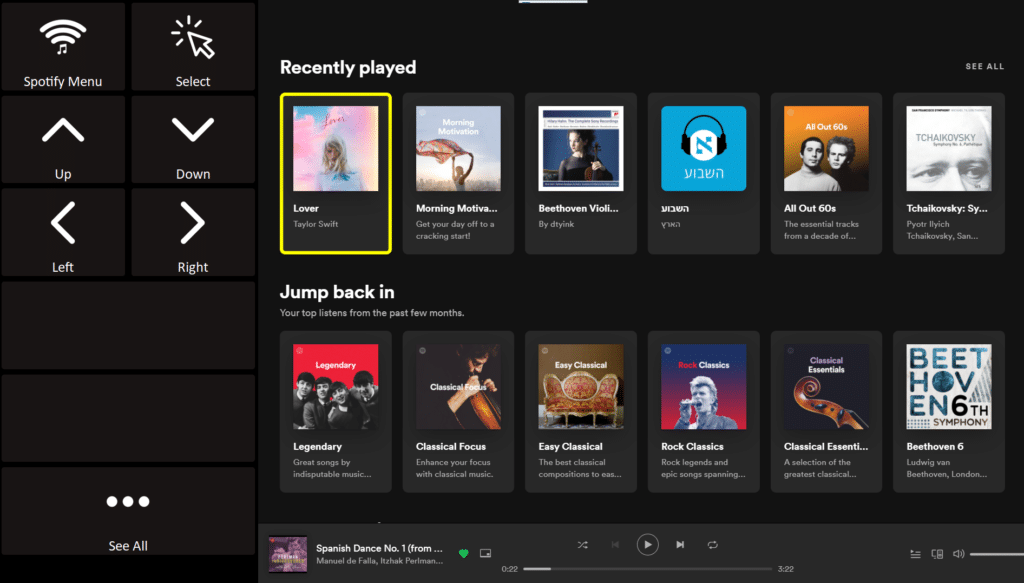Open Beethoven Violin playlist cover

click(x=581, y=149)
